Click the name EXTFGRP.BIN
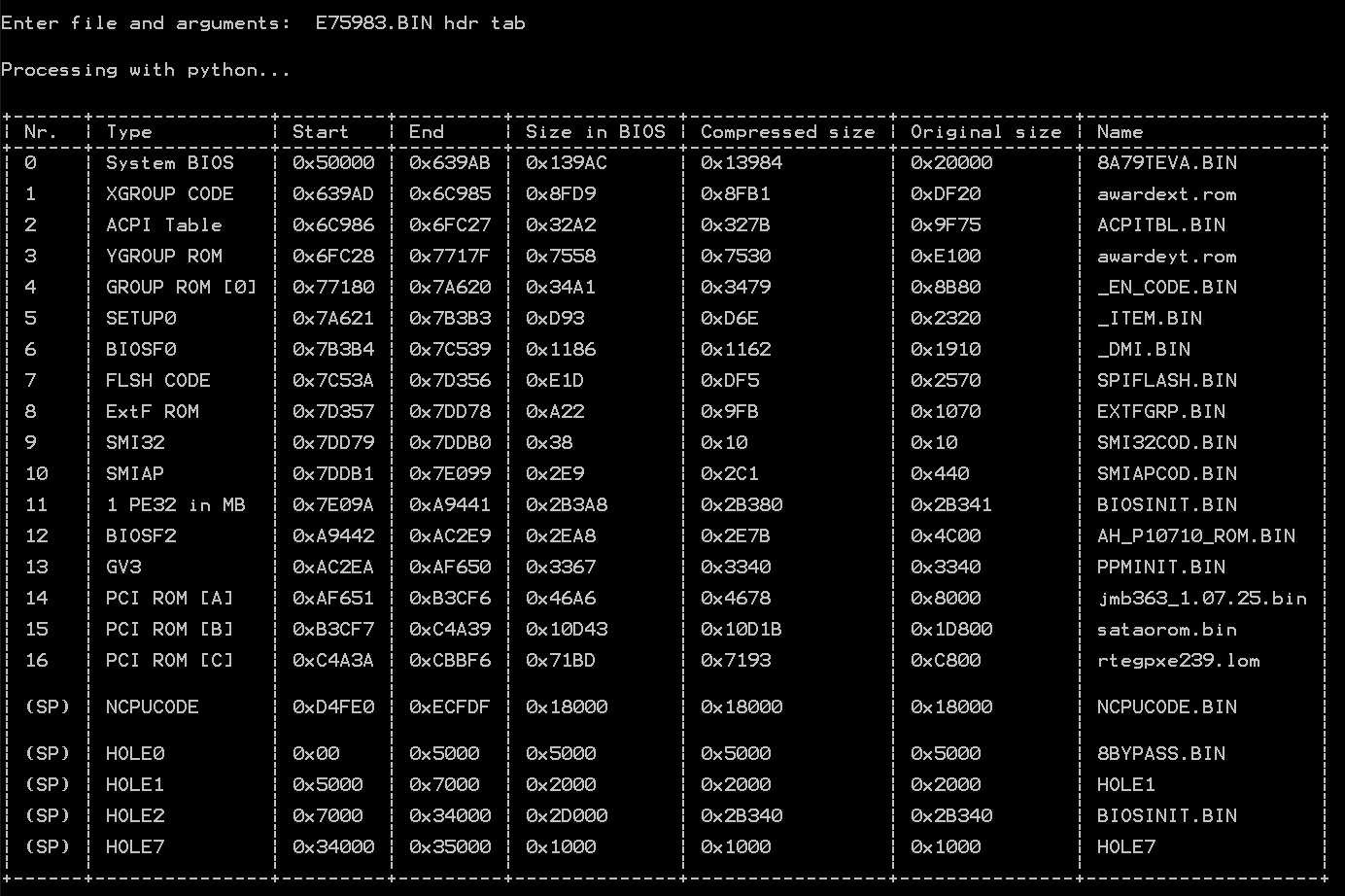The height and width of the screenshot is (896, 1345). [1161, 412]
